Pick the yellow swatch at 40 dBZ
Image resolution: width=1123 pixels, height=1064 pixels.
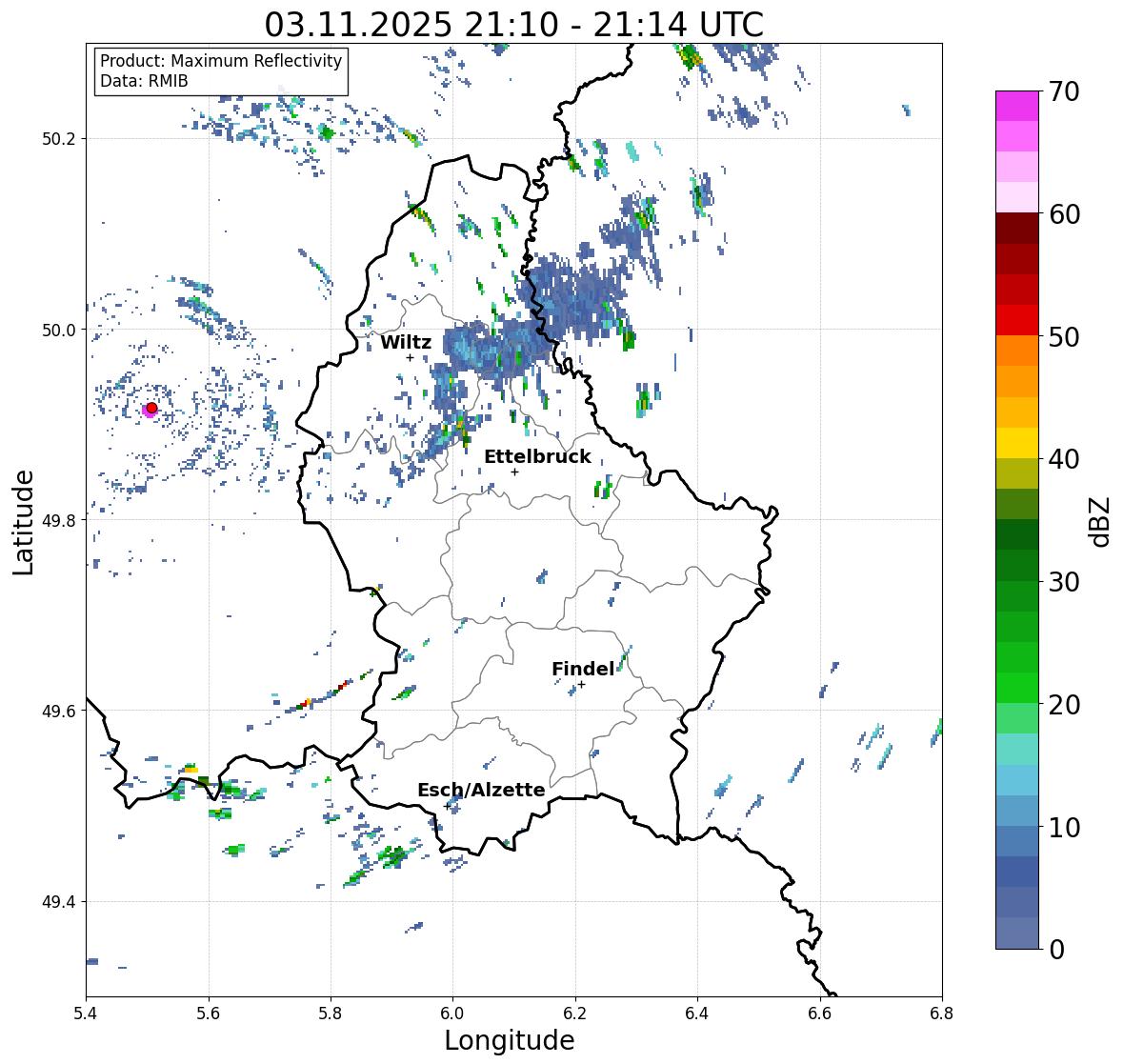click(1017, 443)
